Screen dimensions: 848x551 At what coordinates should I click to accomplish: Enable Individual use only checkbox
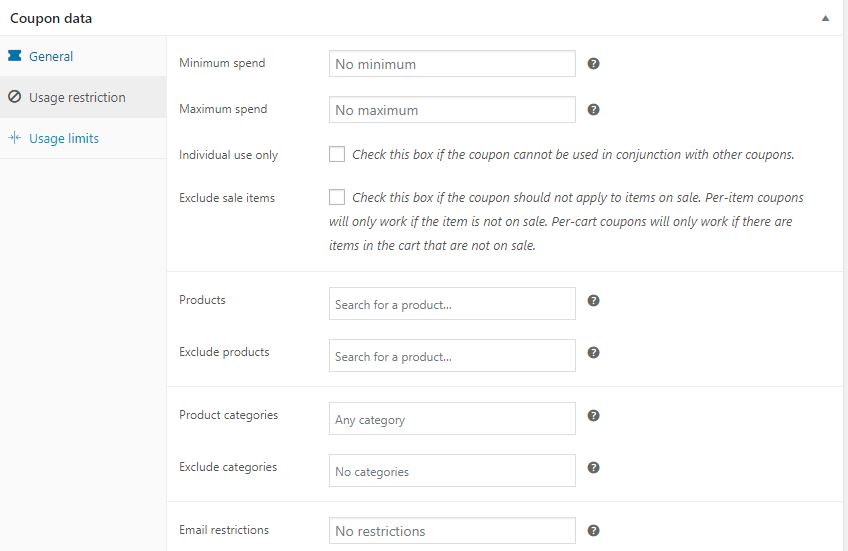[337, 154]
